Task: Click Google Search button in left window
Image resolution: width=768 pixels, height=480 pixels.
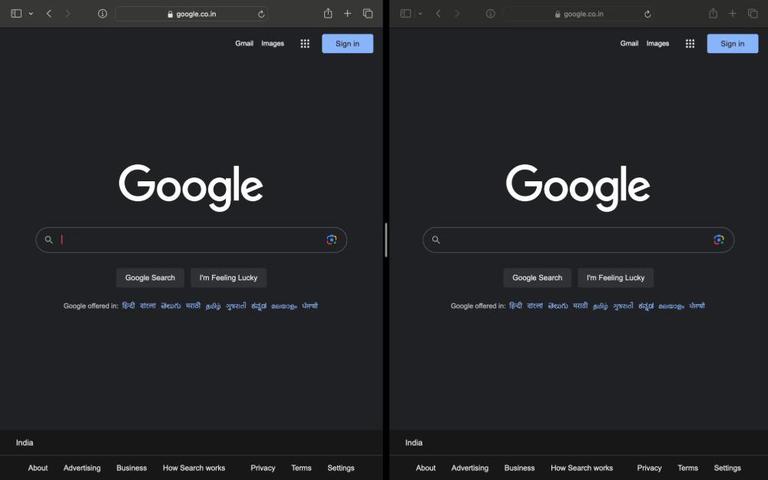Action: pyautogui.click(x=150, y=278)
